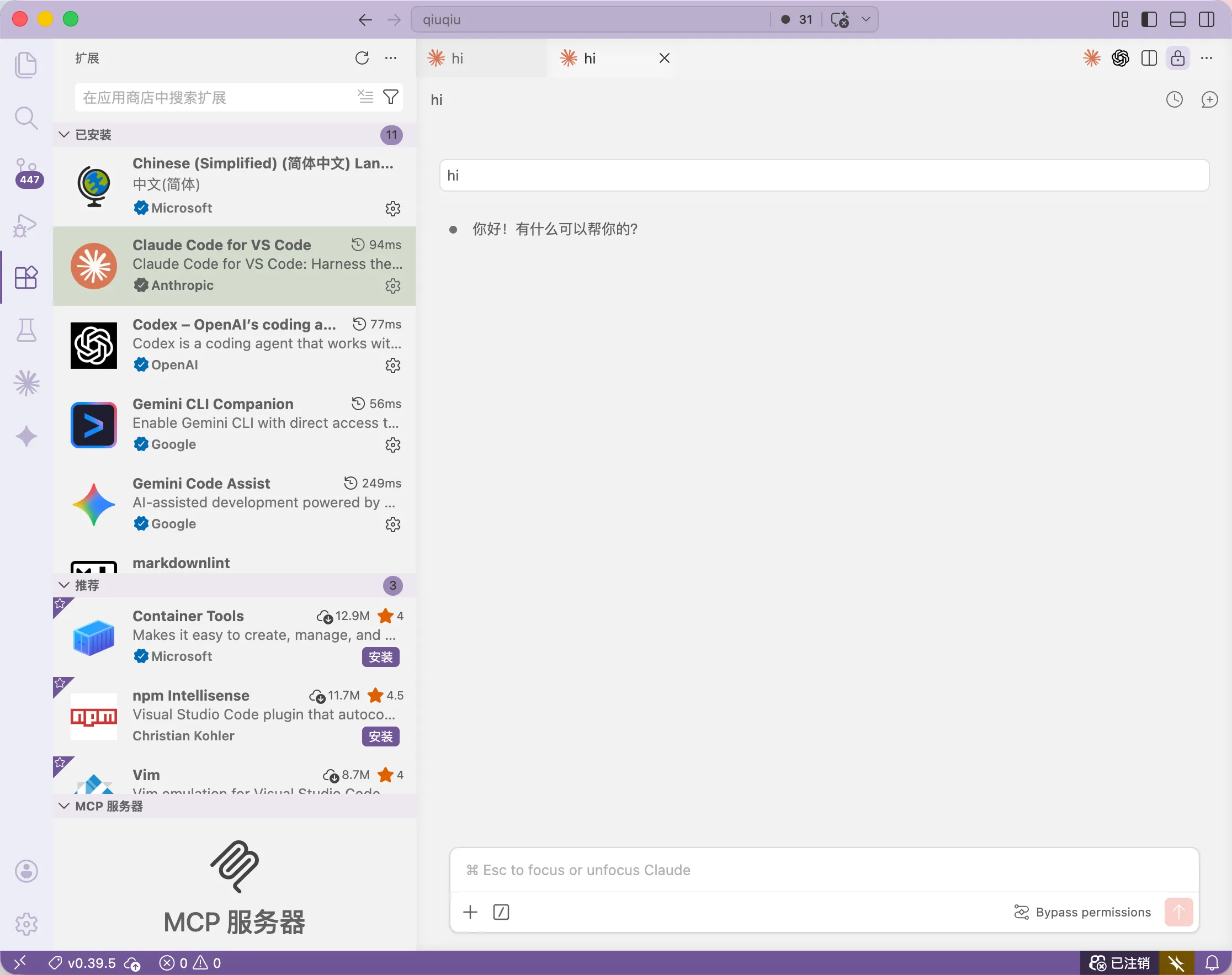Edit the hi user message box
This screenshot has height=975, width=1232.
[824, 175]
